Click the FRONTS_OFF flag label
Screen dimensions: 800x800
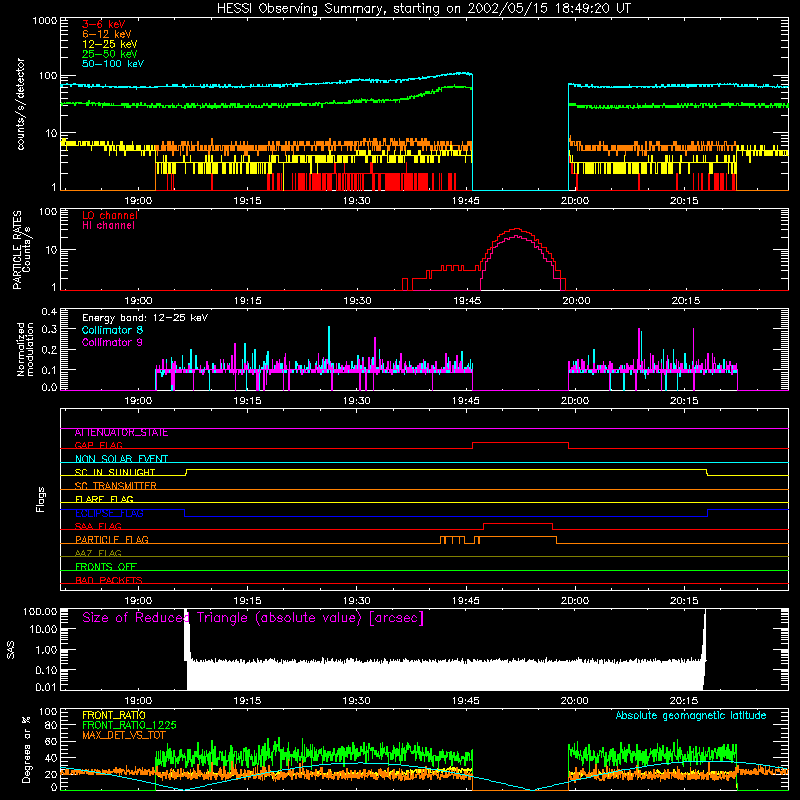106,567
